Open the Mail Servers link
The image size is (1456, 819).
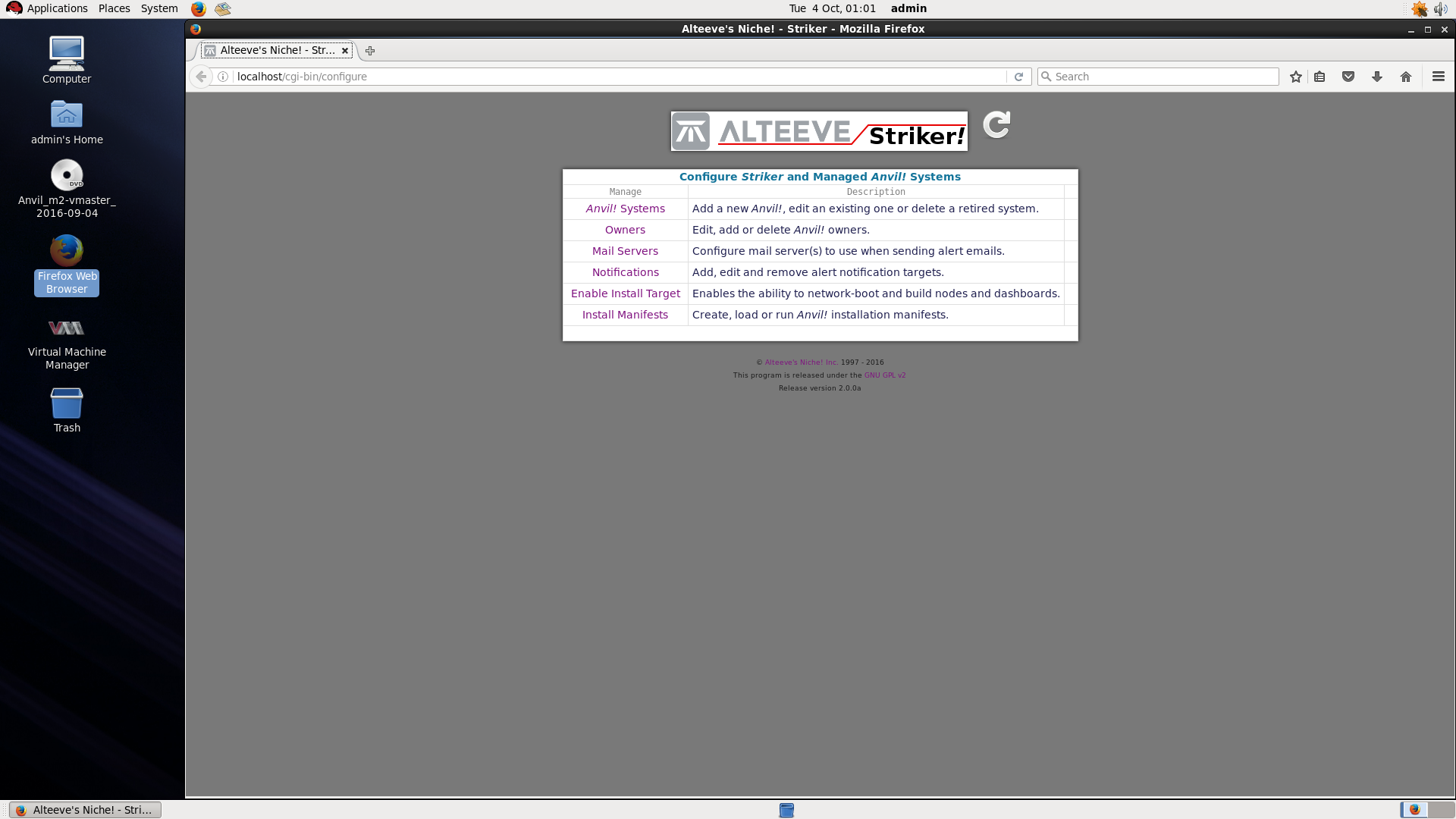click(625, 251)
